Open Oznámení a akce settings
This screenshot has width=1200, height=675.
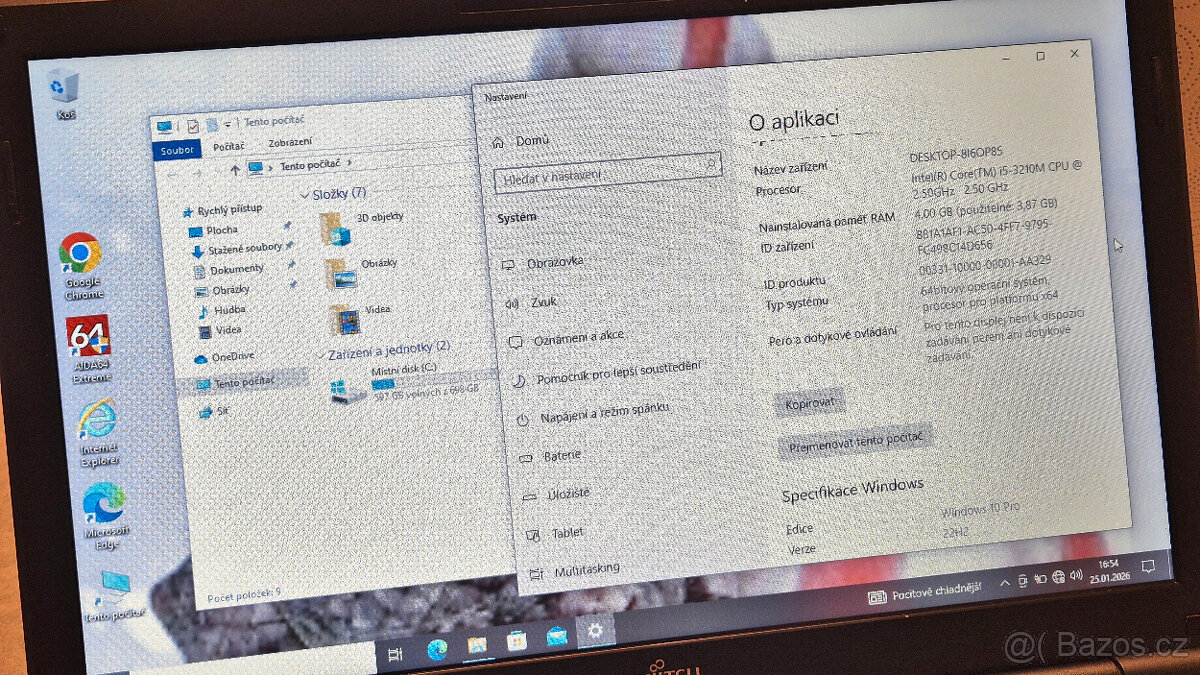567,338
